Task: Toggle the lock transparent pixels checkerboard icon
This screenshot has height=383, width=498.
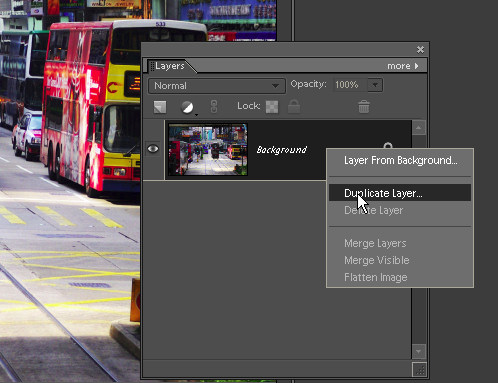Action: point(272,107)
